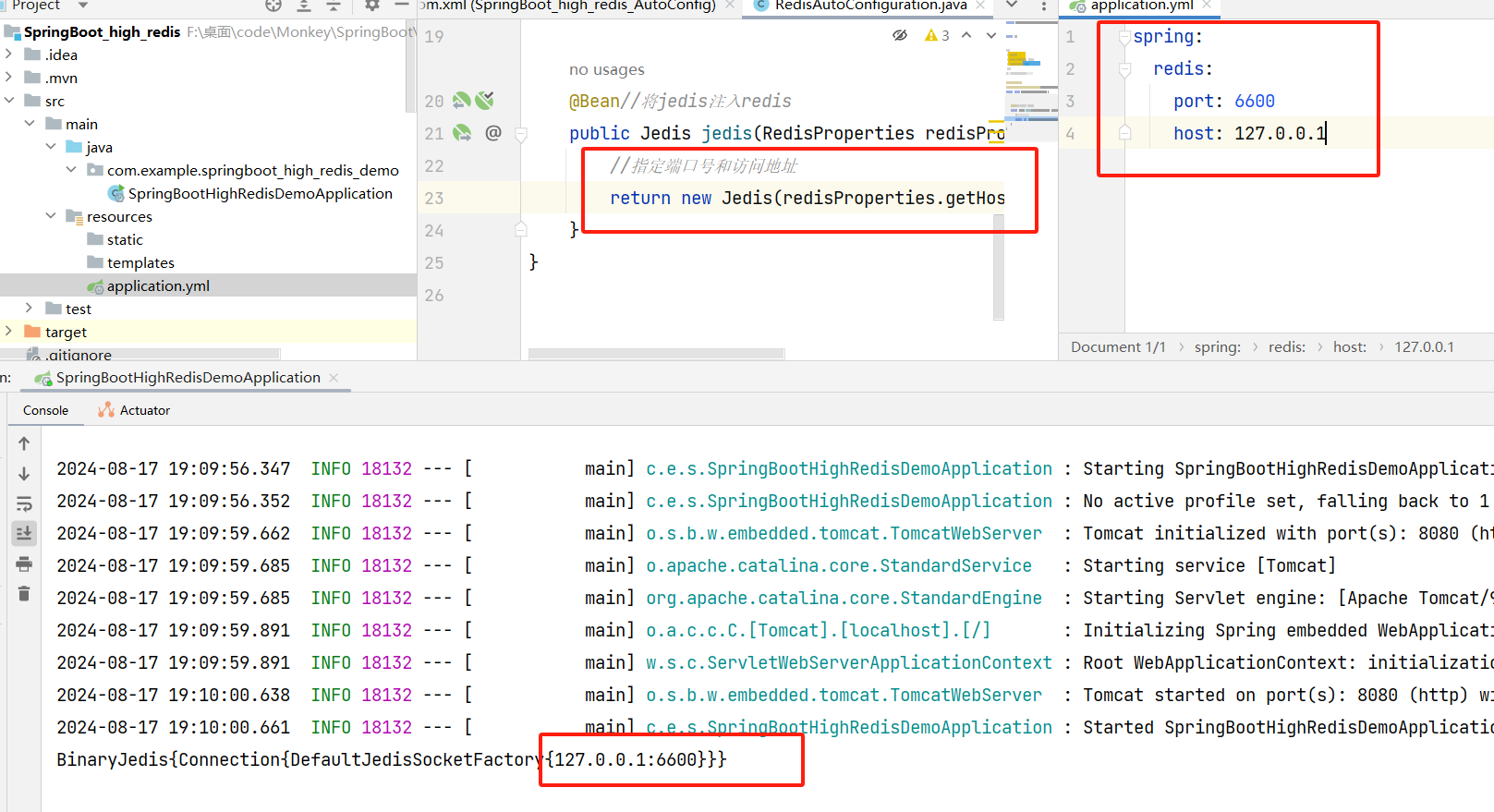Image resolution: width=1494 pixels, height=812 pixels.
Task: Open the editor tab actions three-dot menu
Action: tap(1044, 6)
